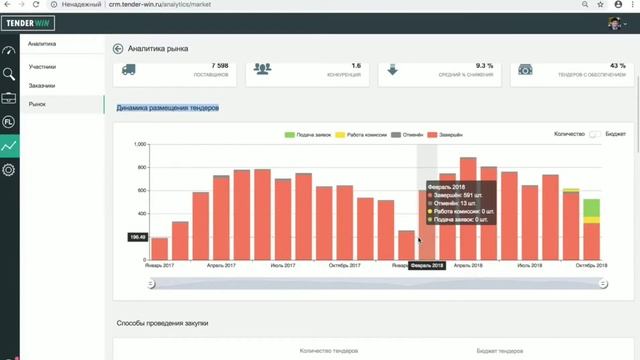Reload the page with the browser refresh button
640x360 pixels.
[x=36, y=4]
